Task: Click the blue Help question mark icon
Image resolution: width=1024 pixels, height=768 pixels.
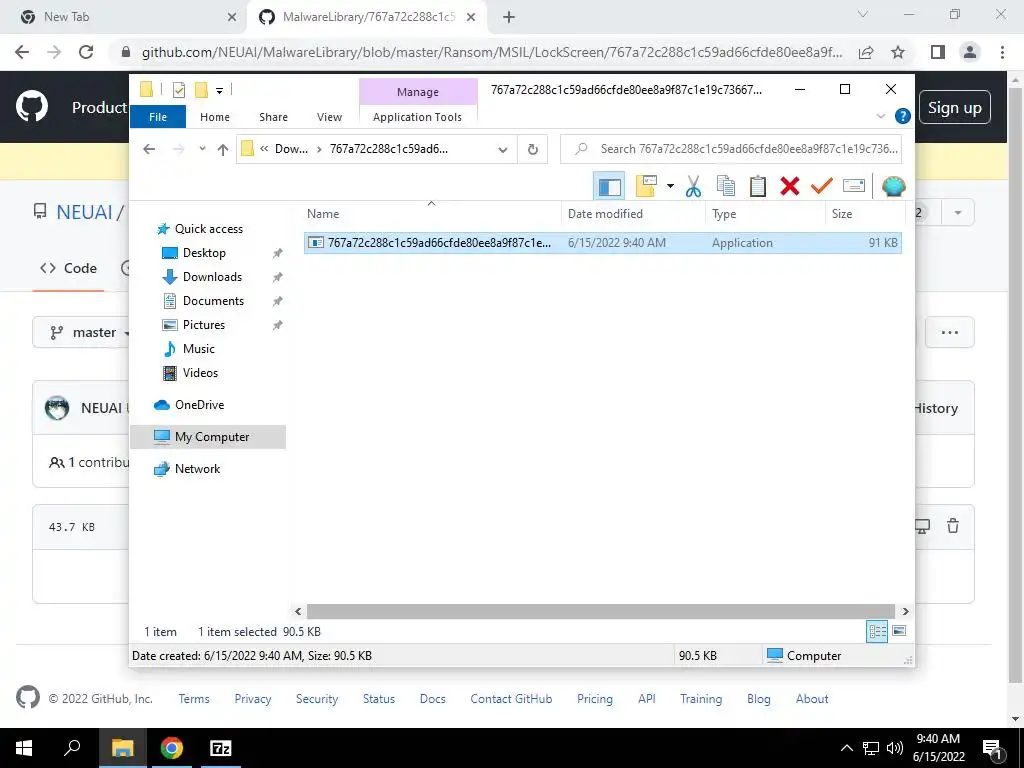Action: coord(903,116)
